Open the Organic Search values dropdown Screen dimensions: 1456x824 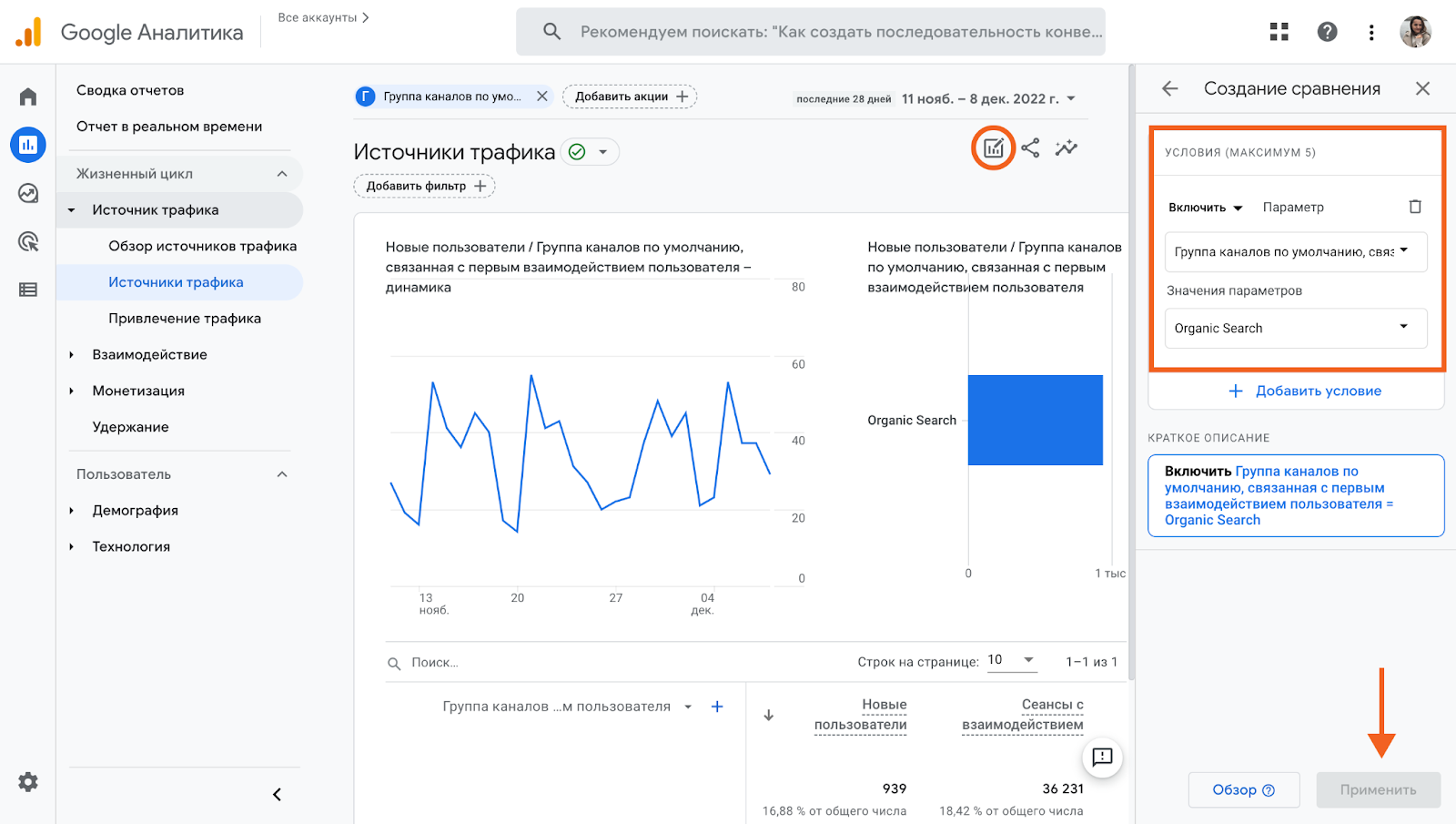tap(1296, 328)
